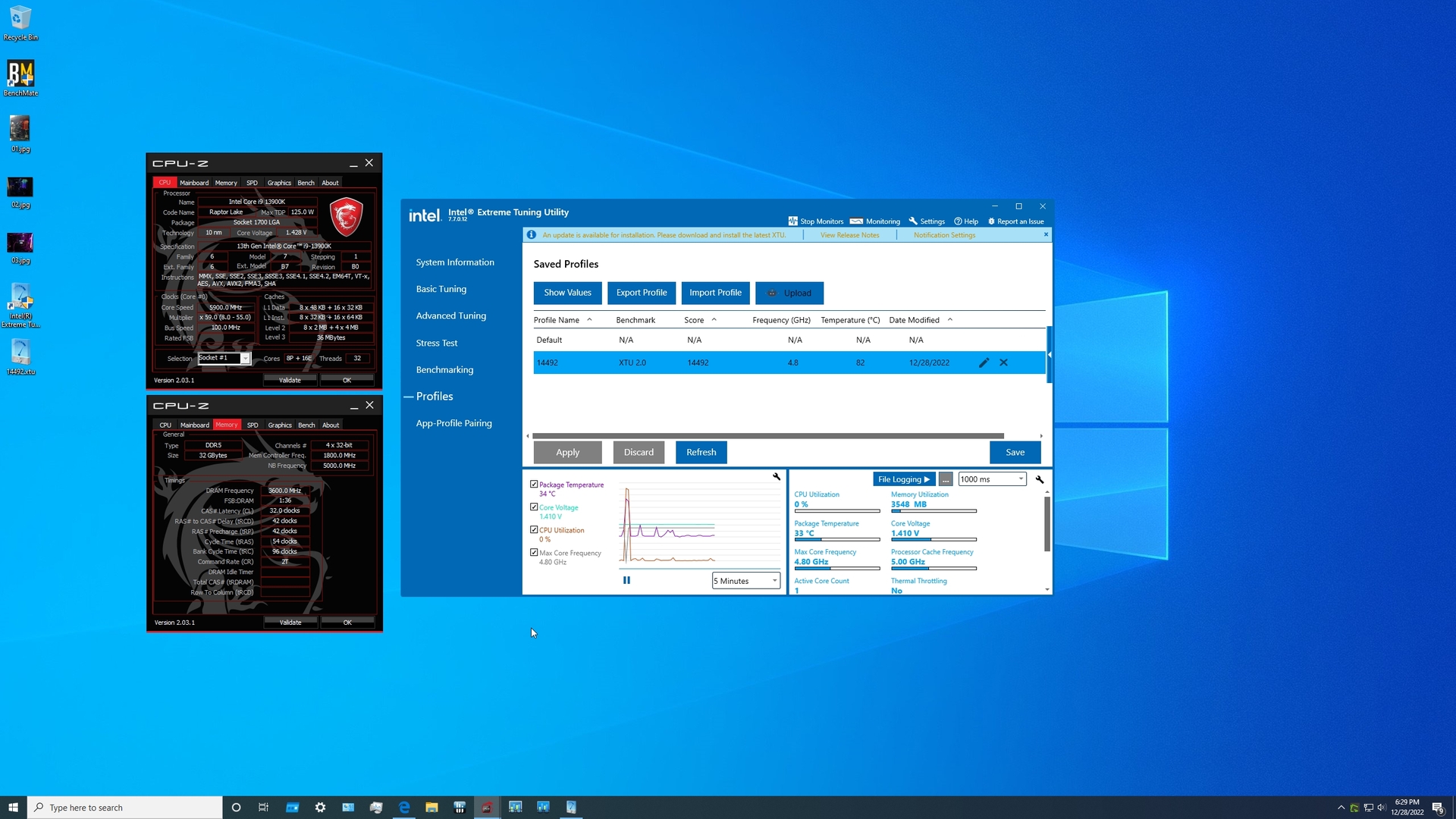Delete the 14492 profile with X icon
Viewport: 1456px width, 819px height.
click(x=1003, y=362)
